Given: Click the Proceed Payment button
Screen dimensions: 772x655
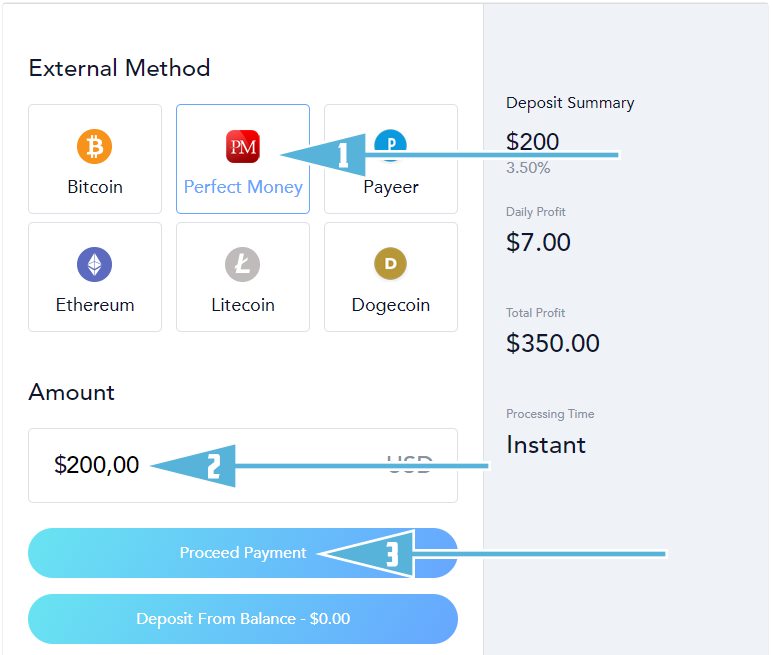Looking at the screenshot, I should pyautogui.click(x=243, y=553).
